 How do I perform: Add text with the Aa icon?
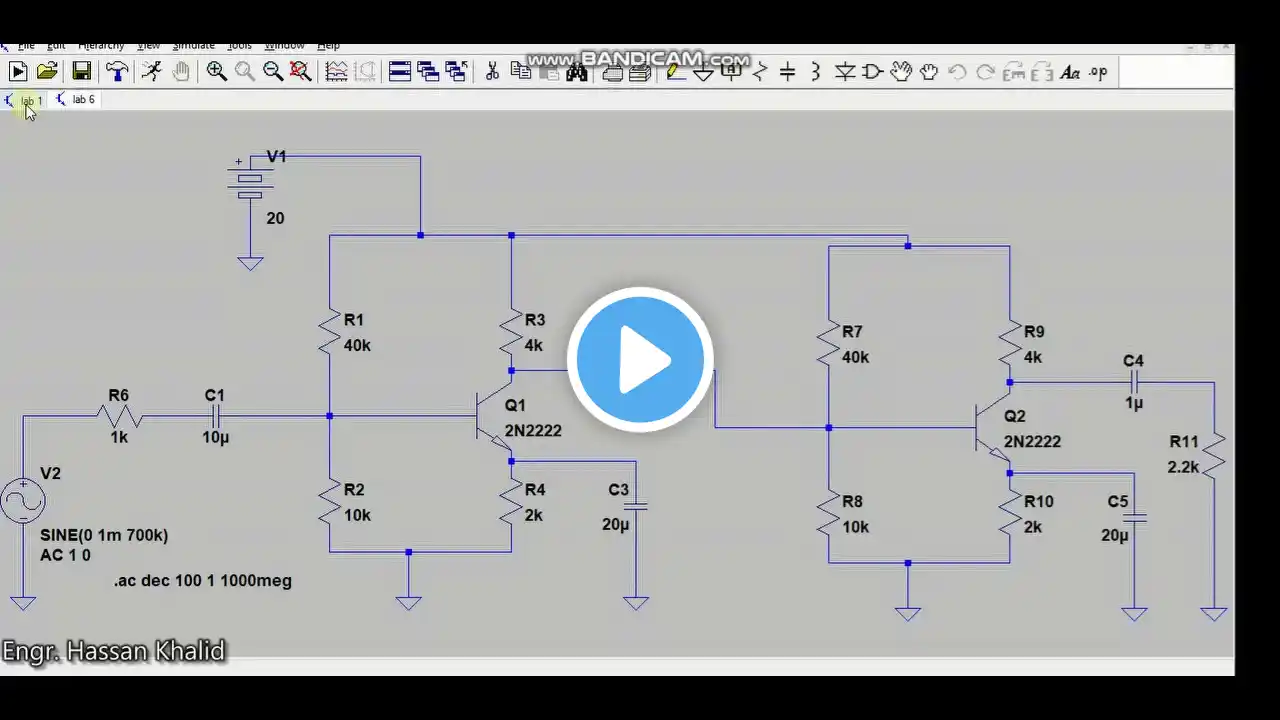[1070, 72]
